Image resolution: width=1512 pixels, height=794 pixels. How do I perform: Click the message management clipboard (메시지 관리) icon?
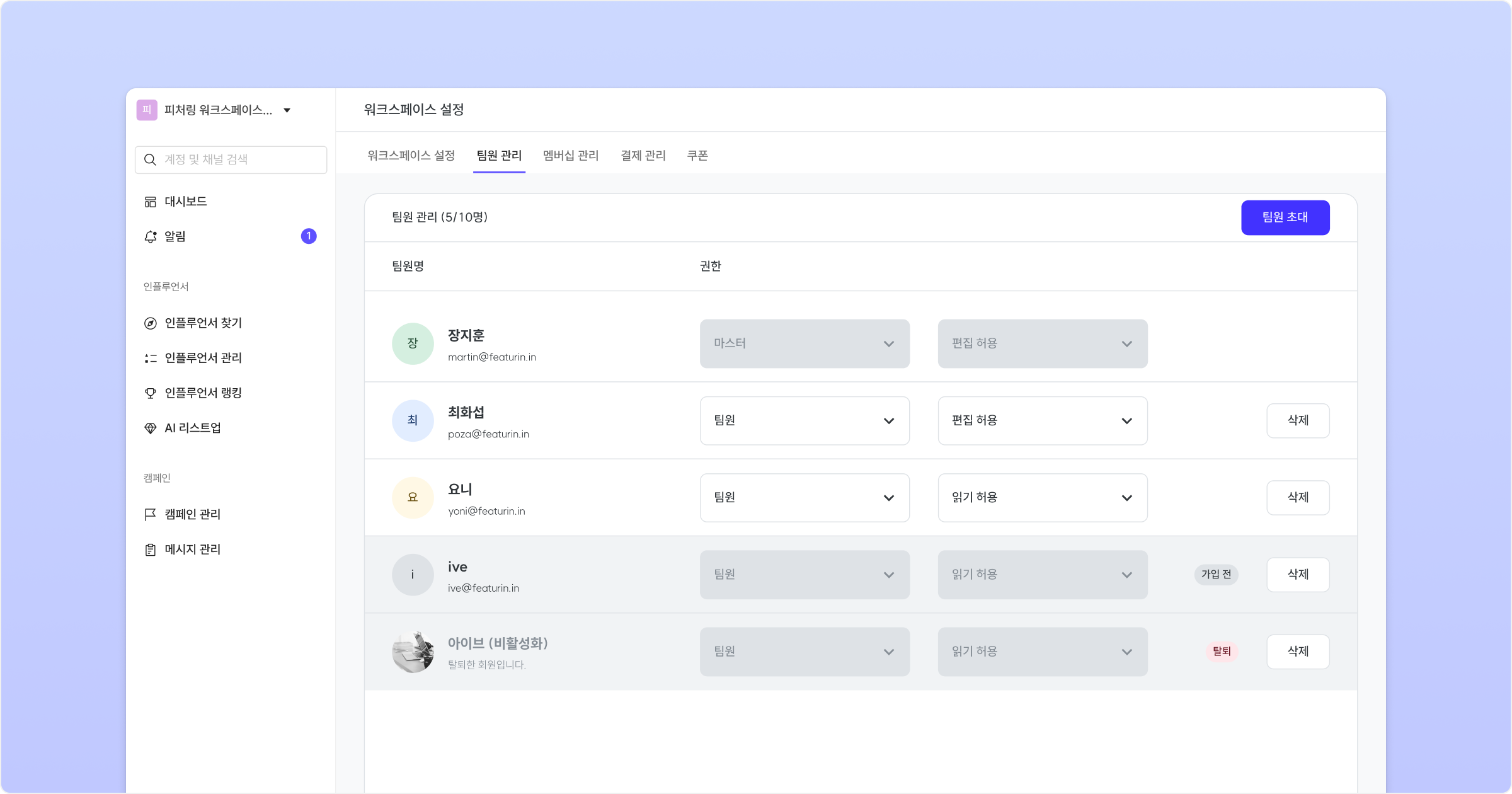[150, 549]
